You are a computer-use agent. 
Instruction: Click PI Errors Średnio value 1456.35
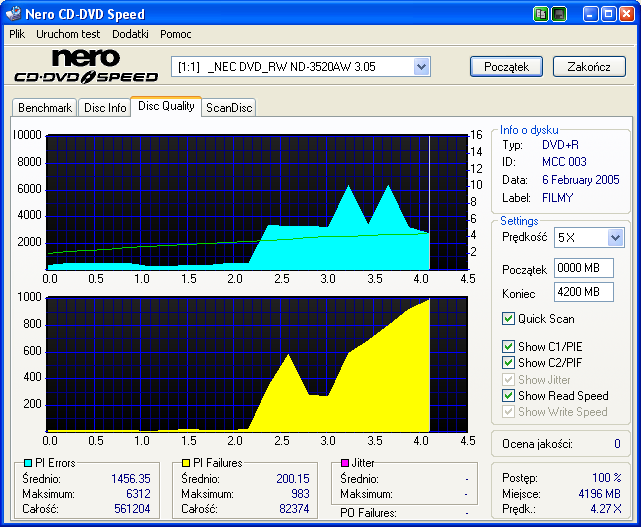131,478
